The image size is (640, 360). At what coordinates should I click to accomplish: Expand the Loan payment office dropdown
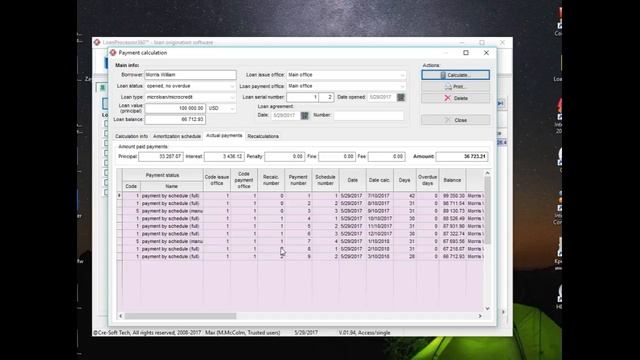pos(402,86)
